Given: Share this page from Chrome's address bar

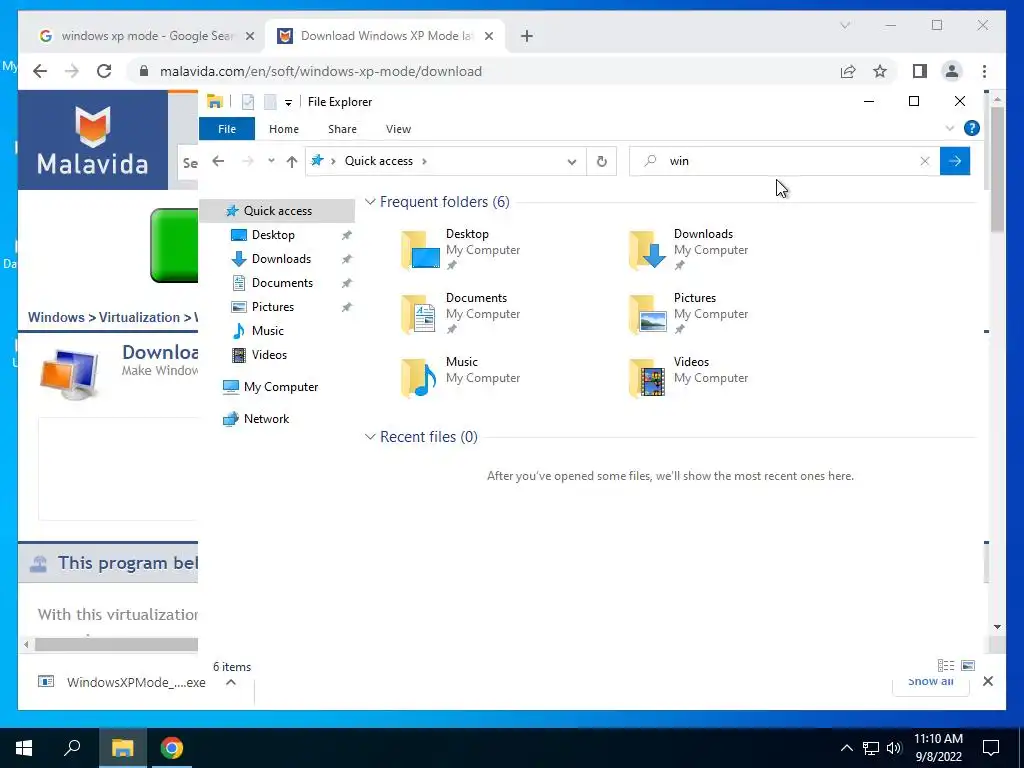Looking at the screenshot, I should coord(848,71).
